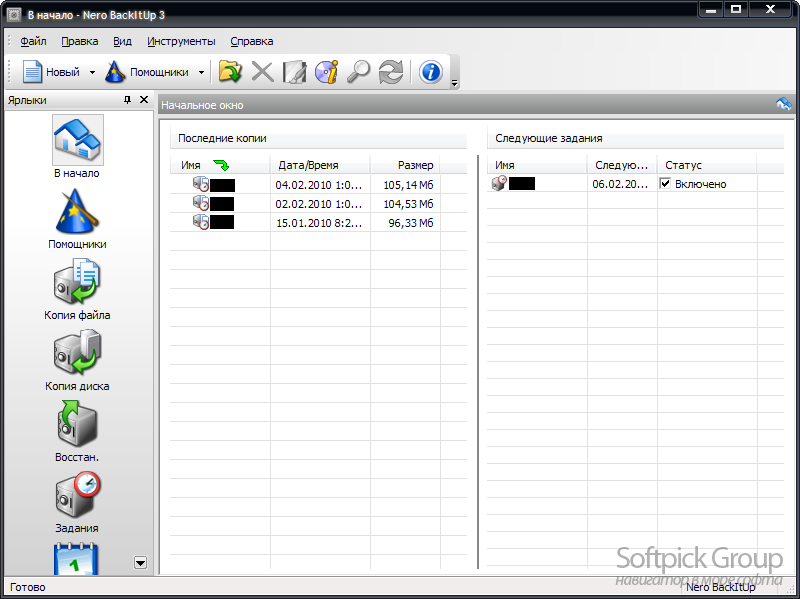Screen dimensions: 800x599
Task: Open the Вид menu
Action: (122, 41)
